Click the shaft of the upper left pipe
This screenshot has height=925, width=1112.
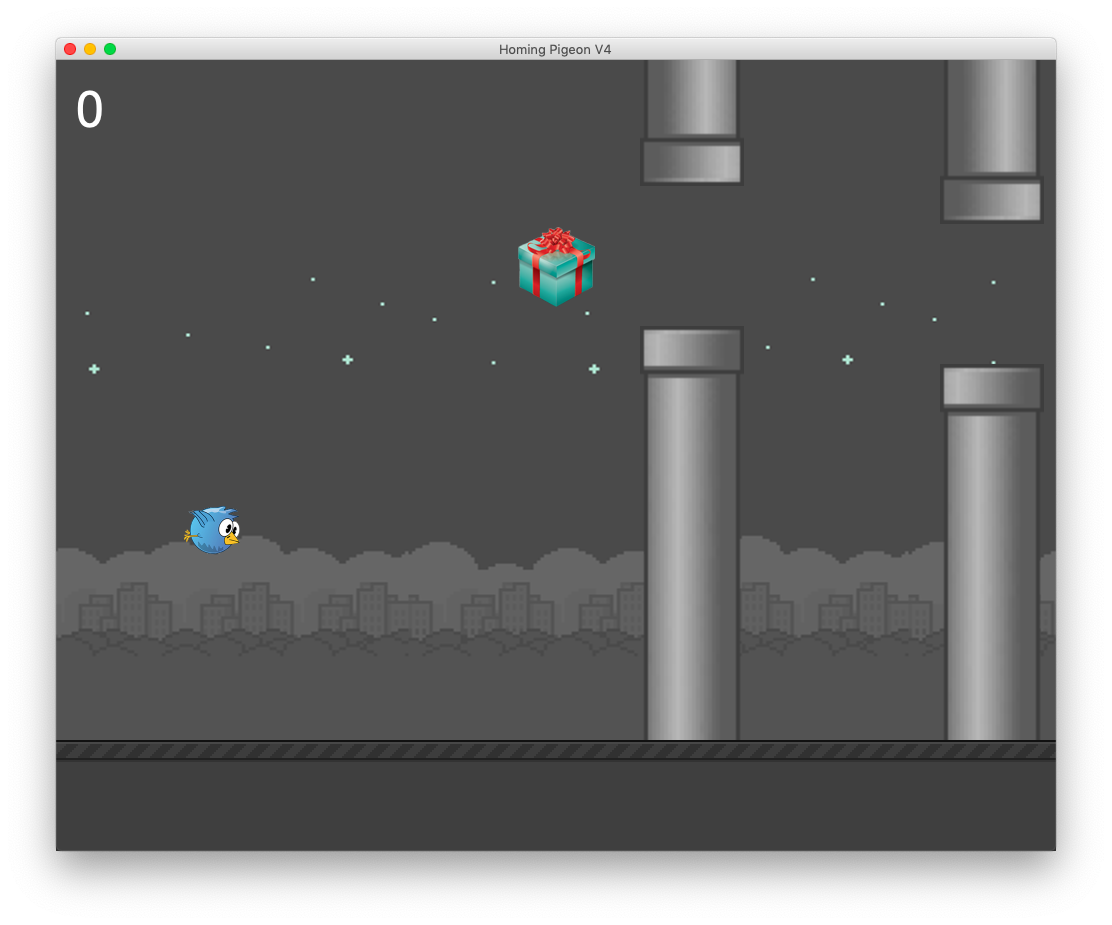click(692, 98)
